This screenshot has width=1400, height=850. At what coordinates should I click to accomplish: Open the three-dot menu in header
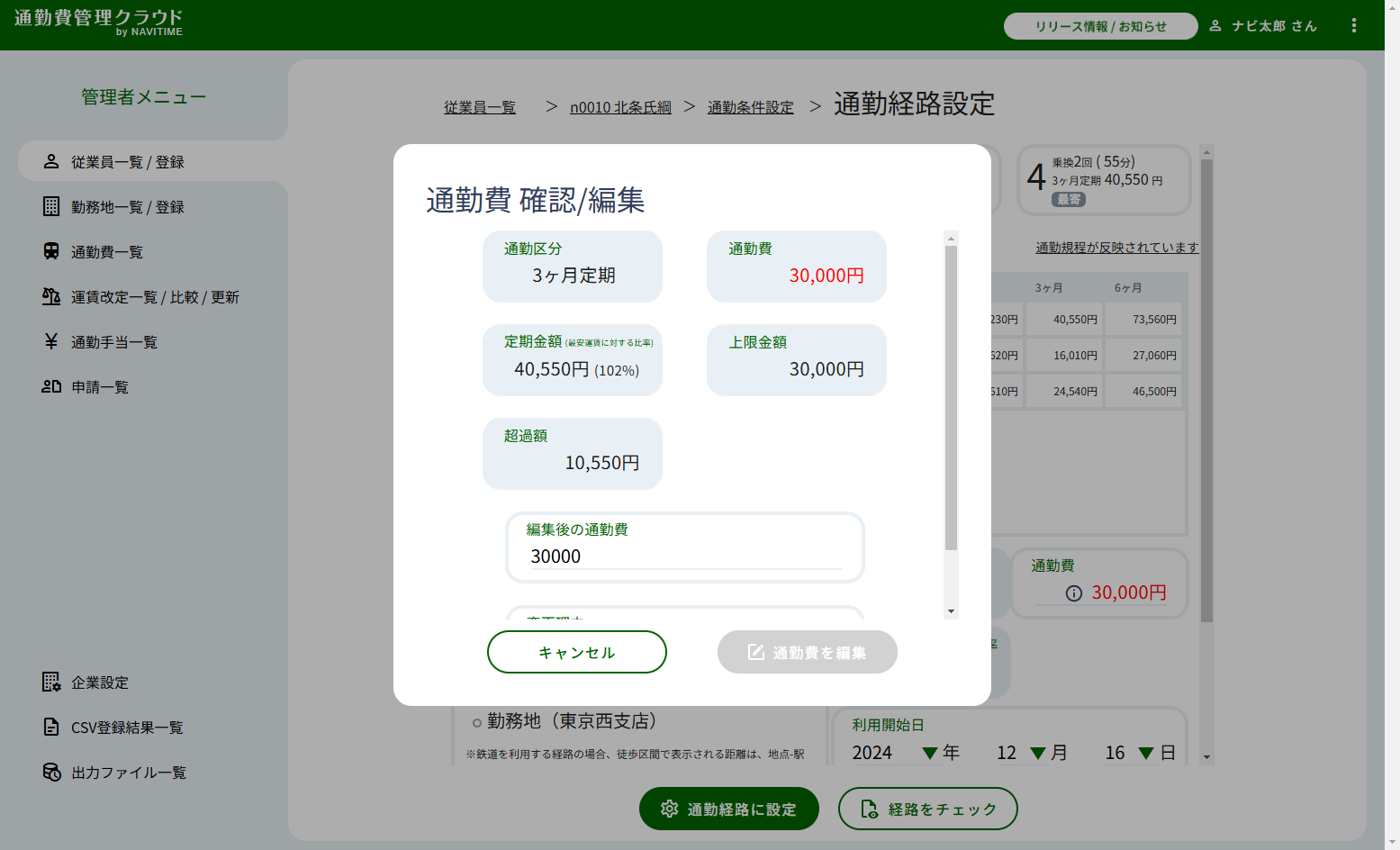[1353, 25]
